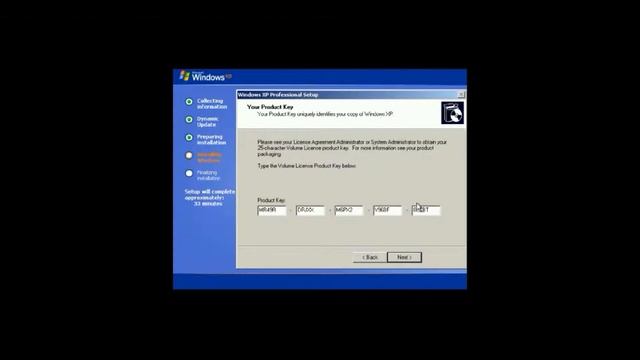Go to previous page with Back
Image resolution: width=640 pixels, height=360 pixels.
pos(370,257)
